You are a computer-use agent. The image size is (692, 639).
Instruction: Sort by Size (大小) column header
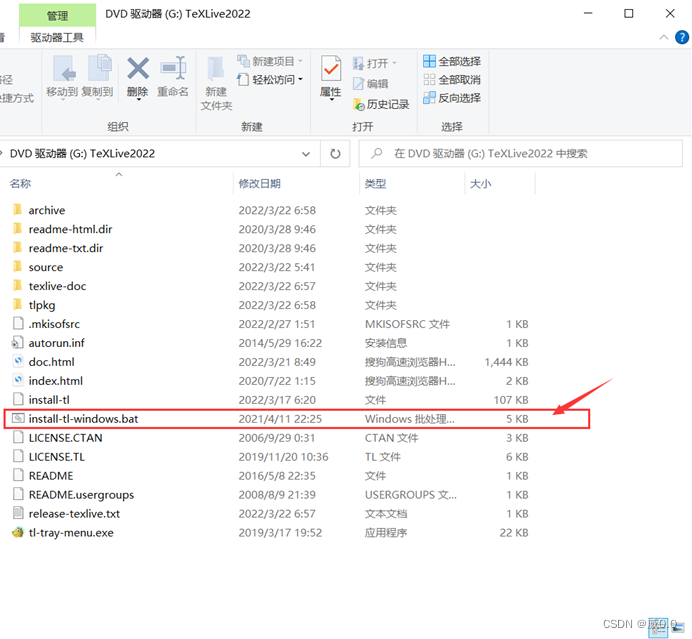[x=481, y=184]
